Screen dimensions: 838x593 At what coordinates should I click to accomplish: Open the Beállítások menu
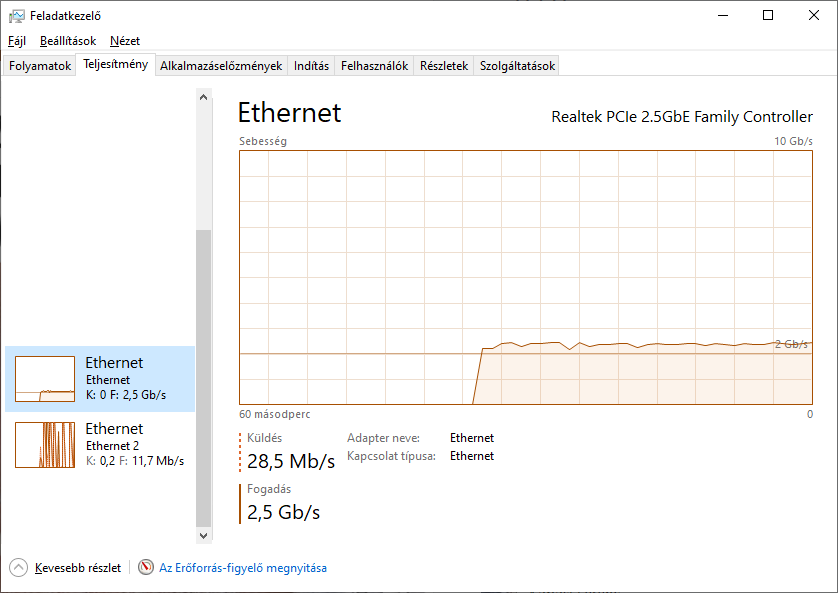[x=68, y=41]
